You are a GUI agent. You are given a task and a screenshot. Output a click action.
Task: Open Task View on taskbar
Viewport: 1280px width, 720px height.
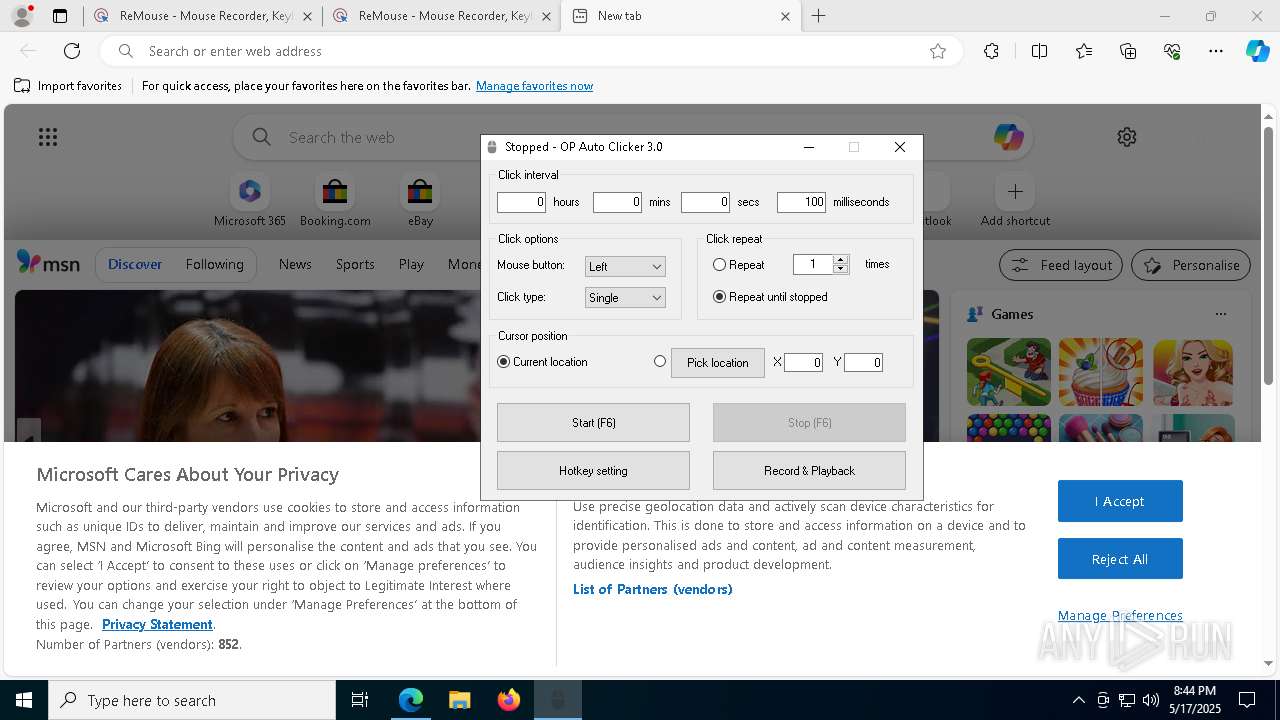(360, 700)
